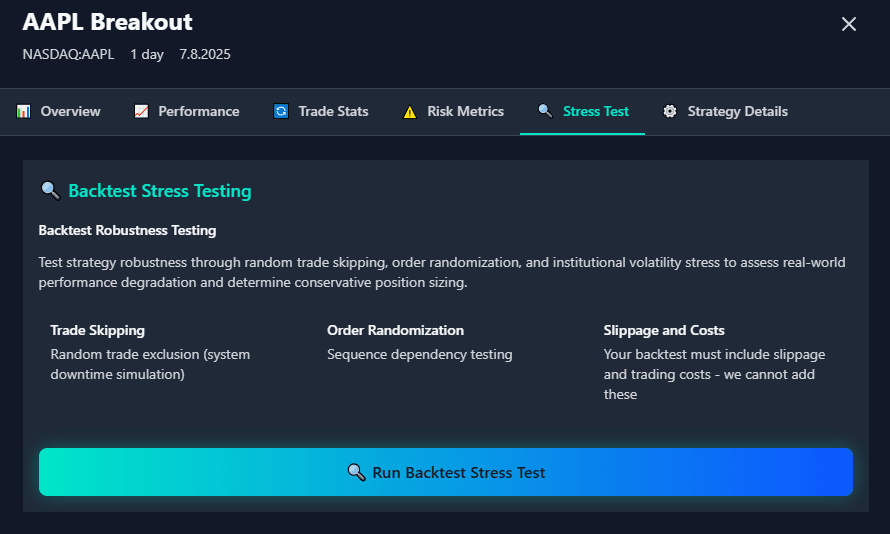Click the gear icon beside Strategy Details
This screenshot has width=890, height=534.
[x=670, y=112]
